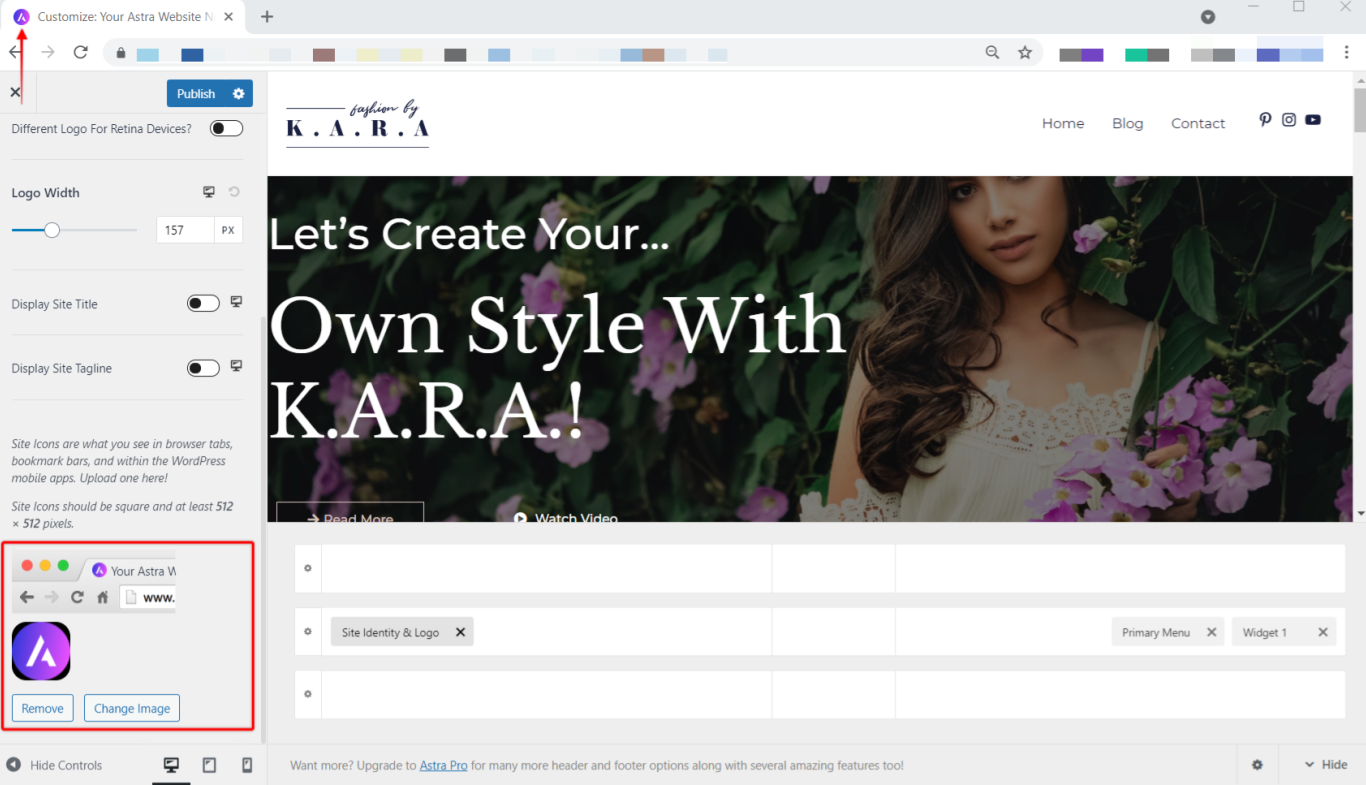Switch to mobile preview device icon
The height and width of the screenshot is (785, 1366).
pyautogui.click(x=247, y=765)
